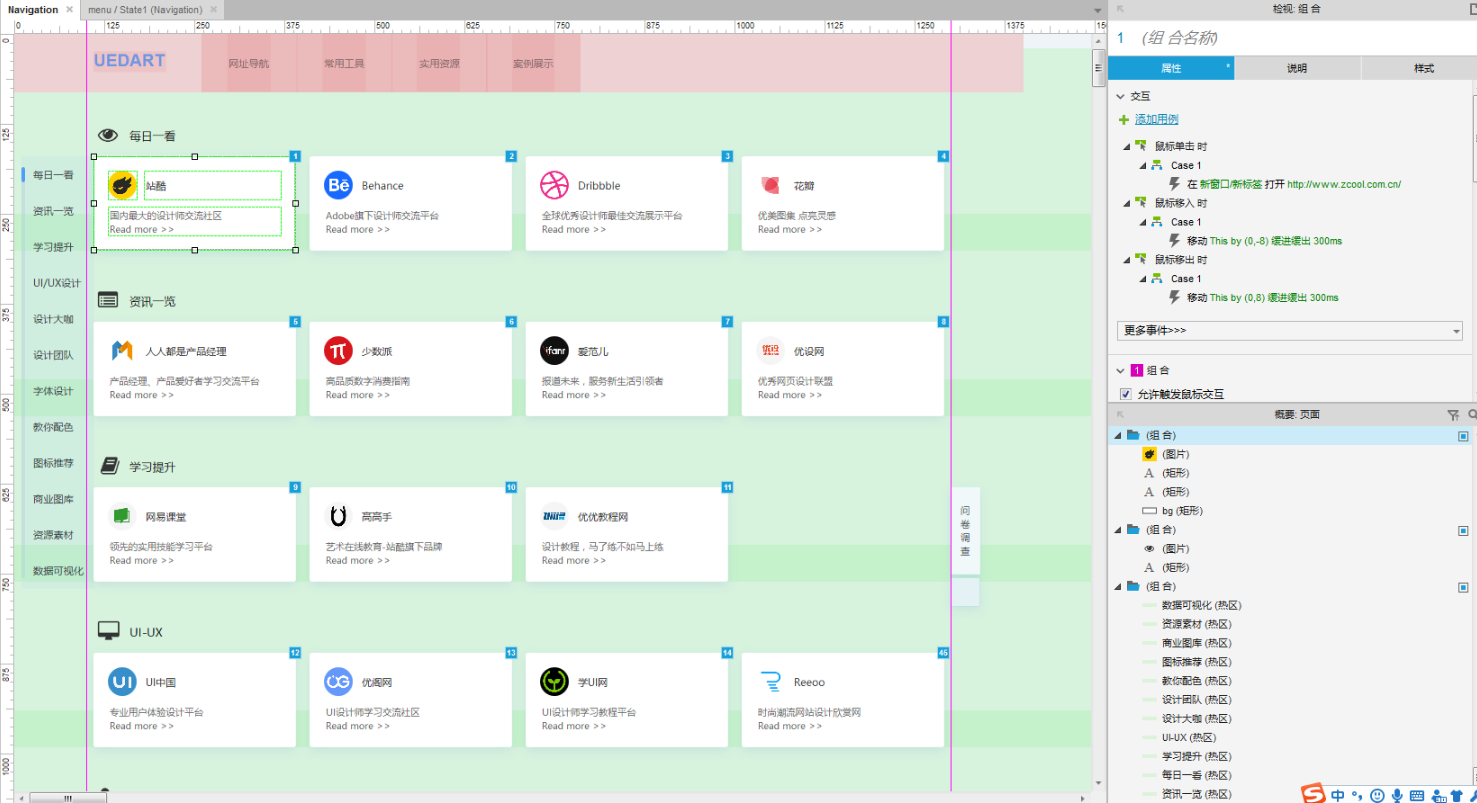Toggle the marker on the third 组合 outline row
The image size is (1477, 803).
[1463, 587]
